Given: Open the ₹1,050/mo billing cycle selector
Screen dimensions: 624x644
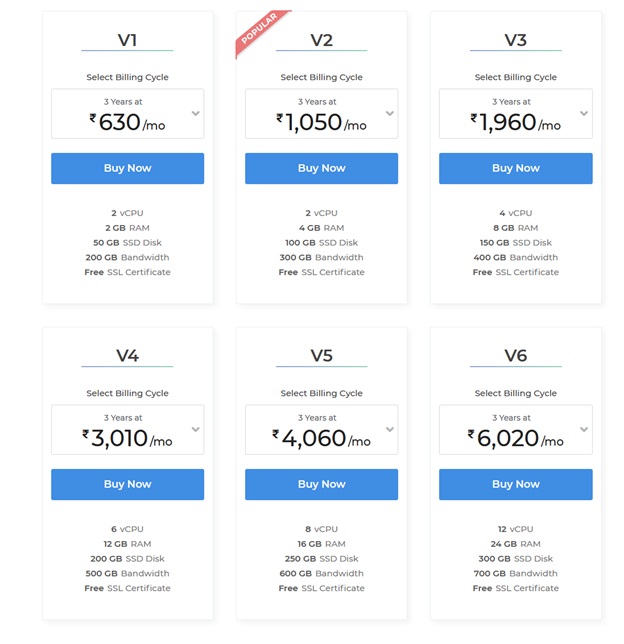Looking at the screenshot, I should [321, 114].
